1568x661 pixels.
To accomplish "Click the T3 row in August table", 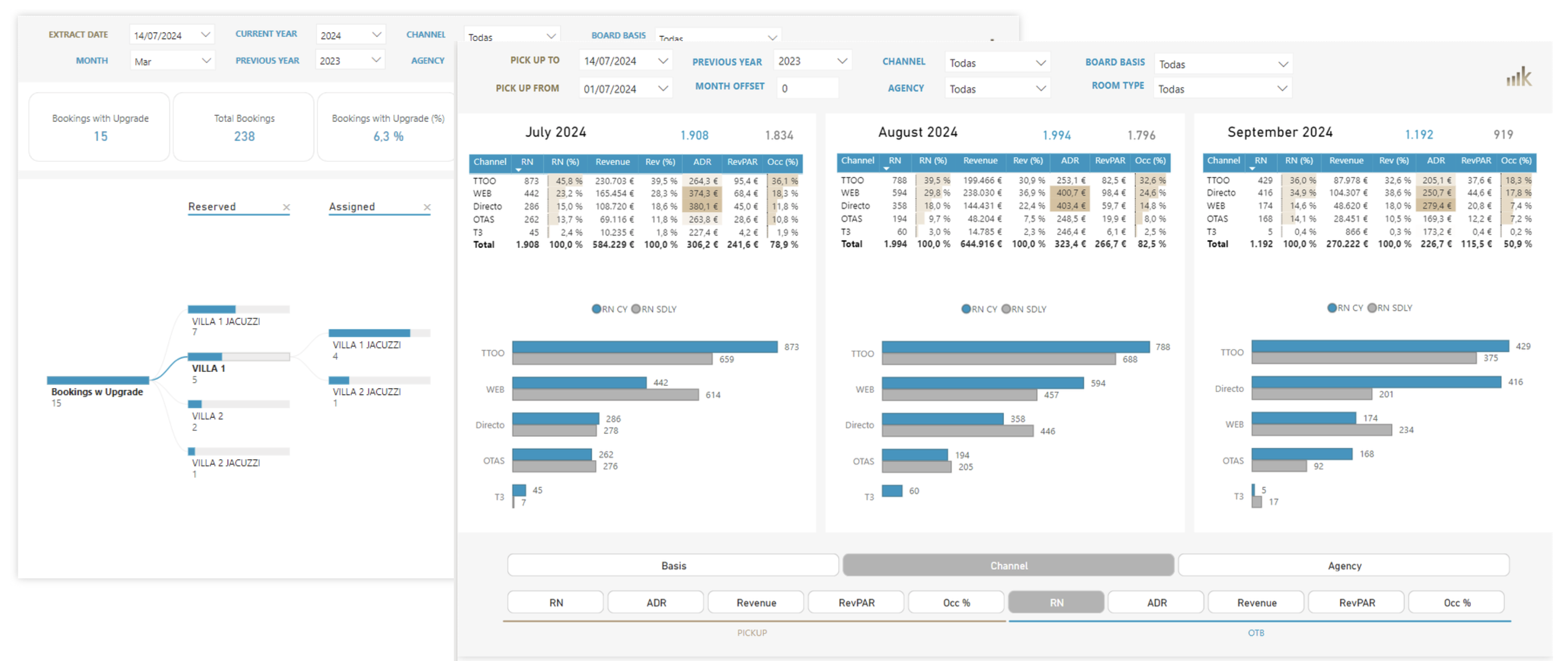I will pos(1003,231).
